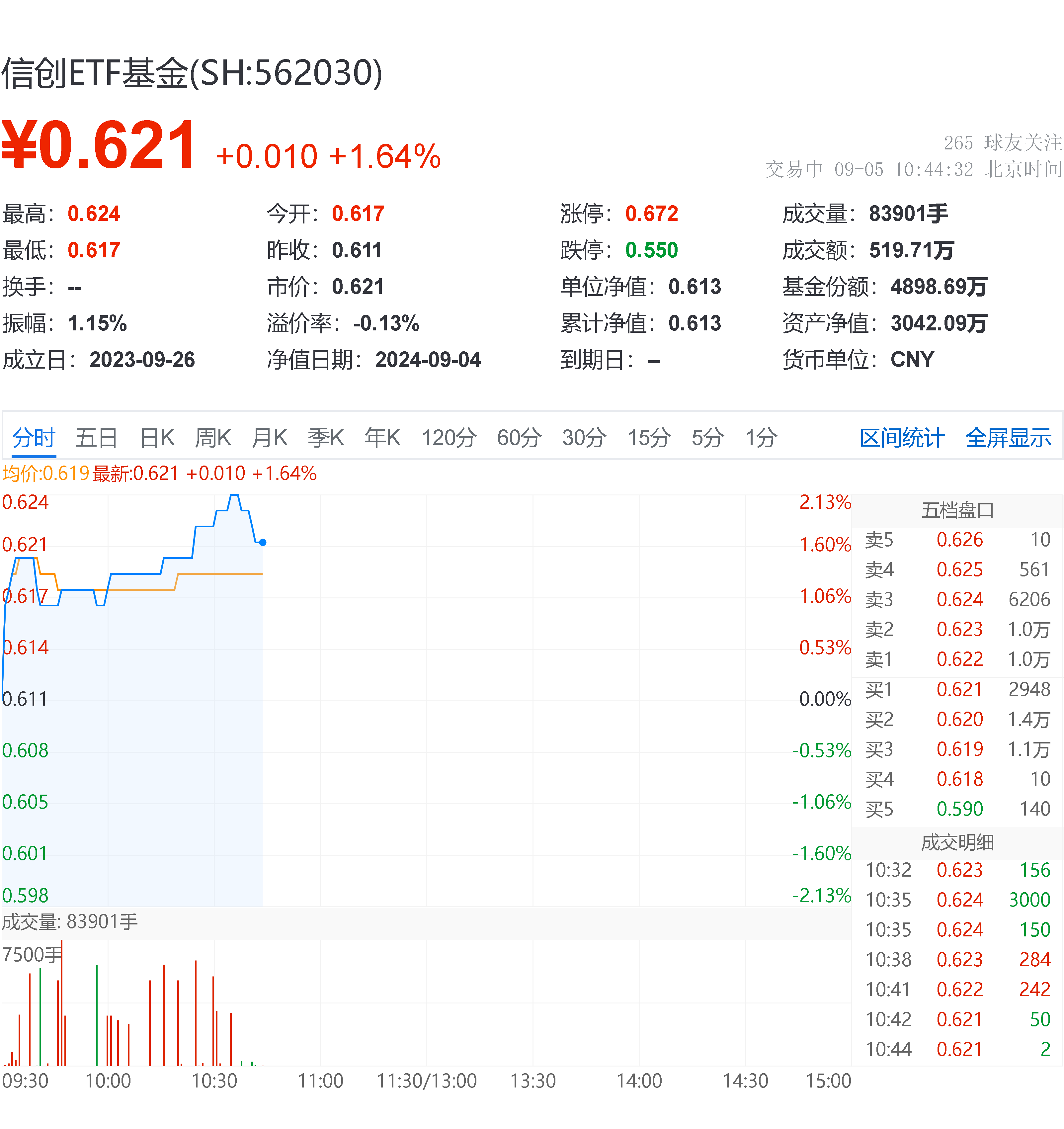Switch to the 月K monthly tab

point(269,438)
